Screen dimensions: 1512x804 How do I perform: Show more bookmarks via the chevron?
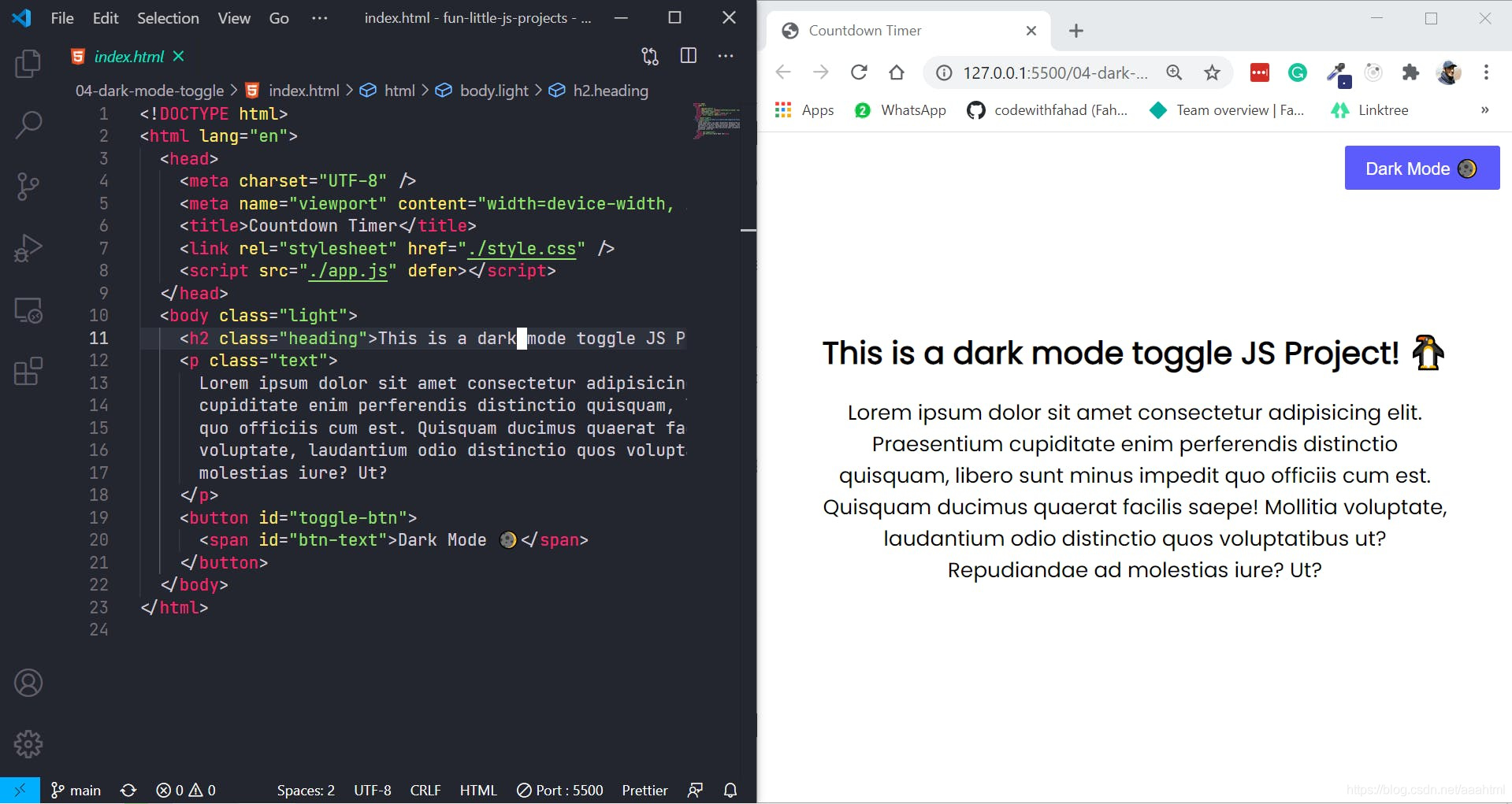click(1484, 110)
